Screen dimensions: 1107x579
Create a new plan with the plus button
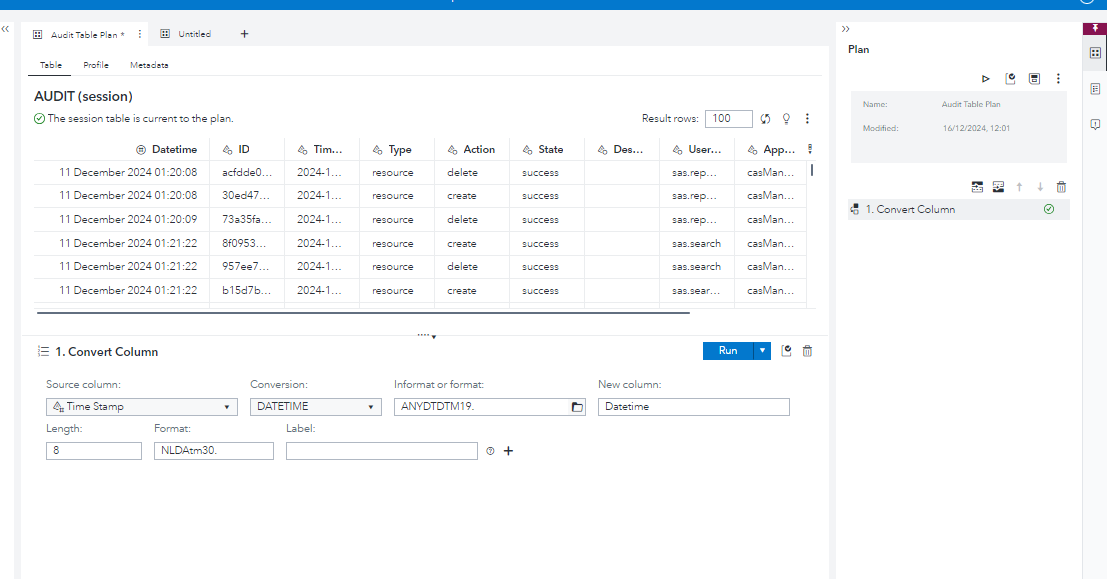coord(243,33)
